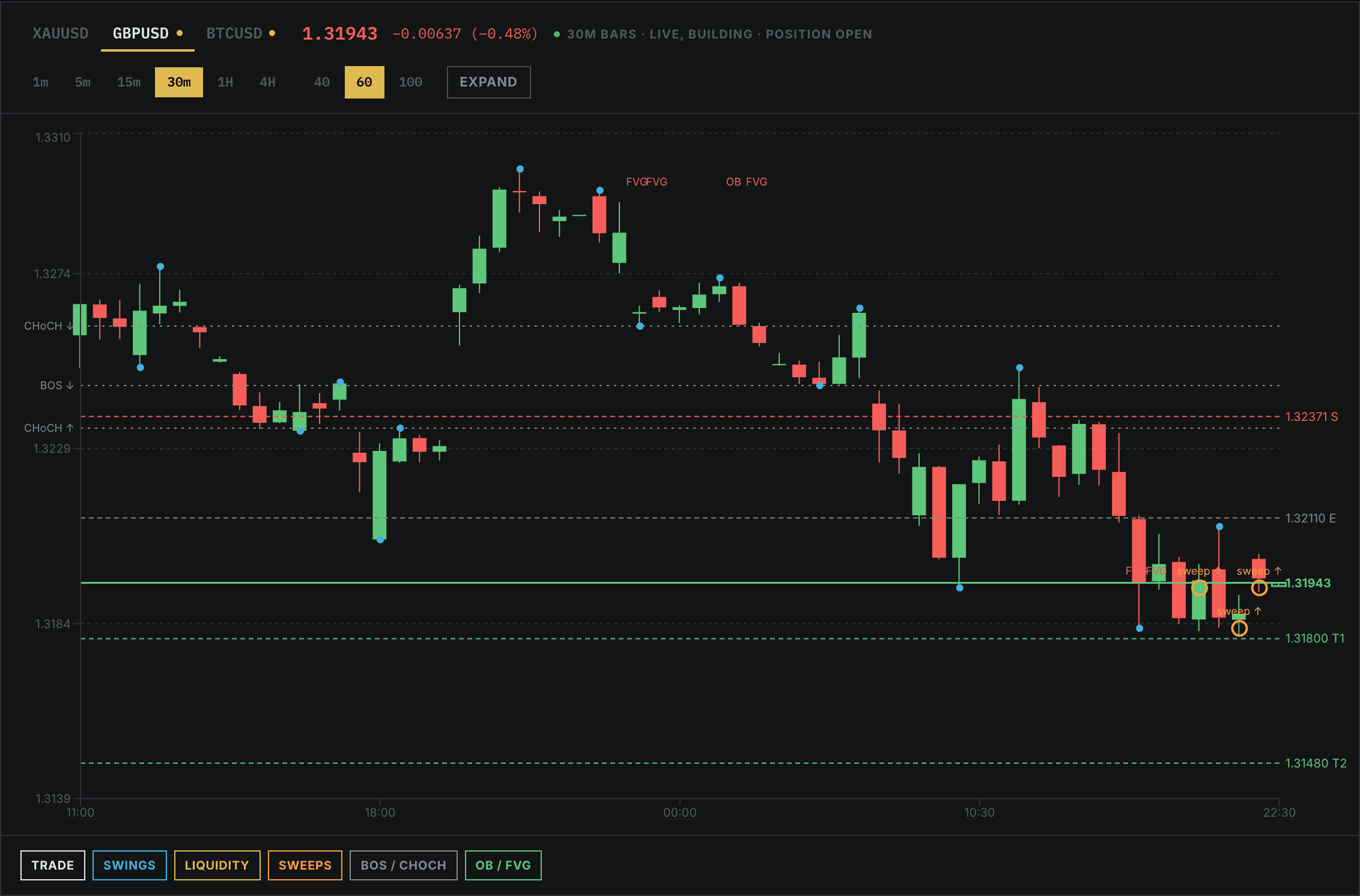Switch to the 1H timeframe
Viewport: 1360px width, 896px height.
click(x=225, y=82)
